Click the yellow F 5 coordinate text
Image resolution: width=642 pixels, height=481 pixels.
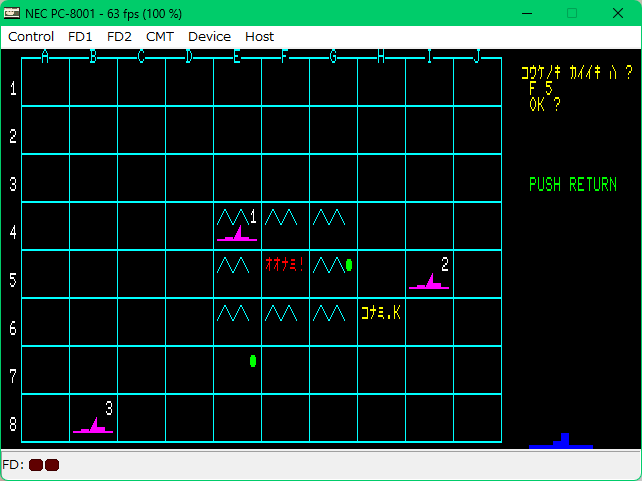(540, 88)
